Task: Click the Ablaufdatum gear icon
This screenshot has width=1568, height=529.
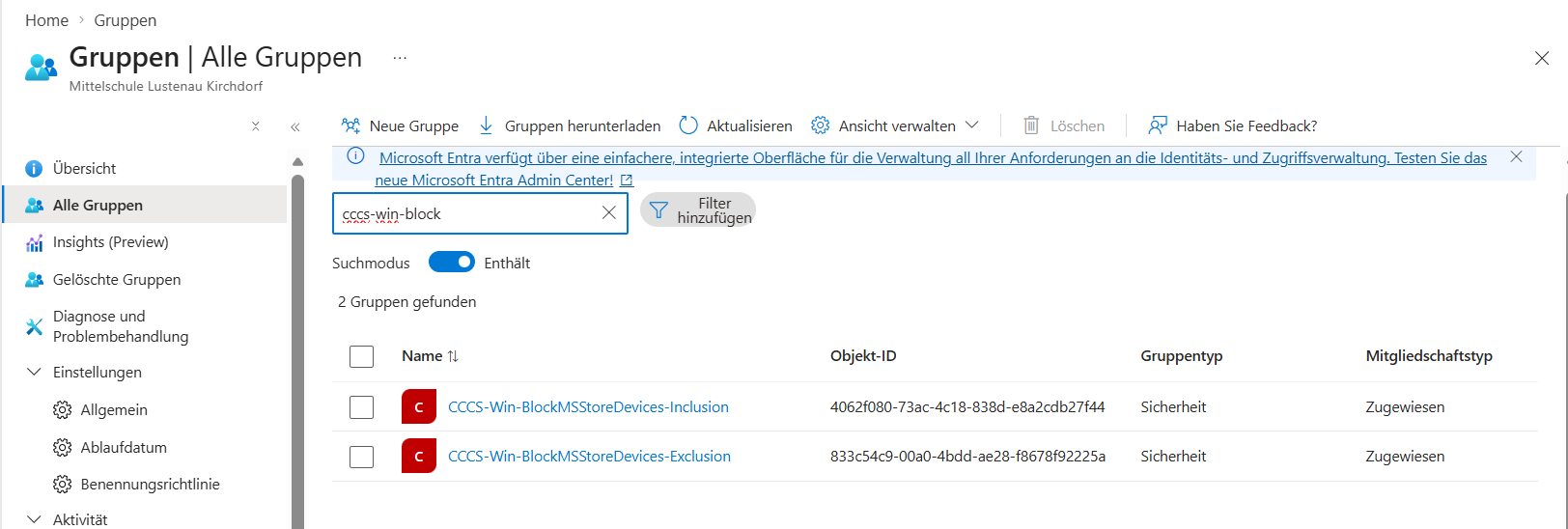Action: pyautogui.click(x=62, y=448)
